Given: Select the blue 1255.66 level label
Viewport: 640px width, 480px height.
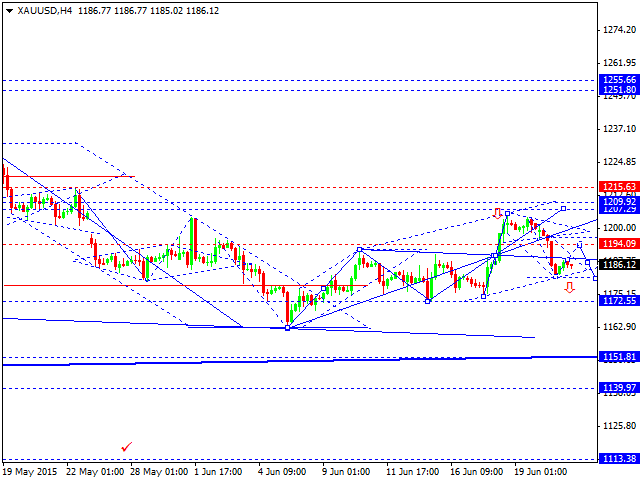Looking at the screenshot, I should coord(619,80).
